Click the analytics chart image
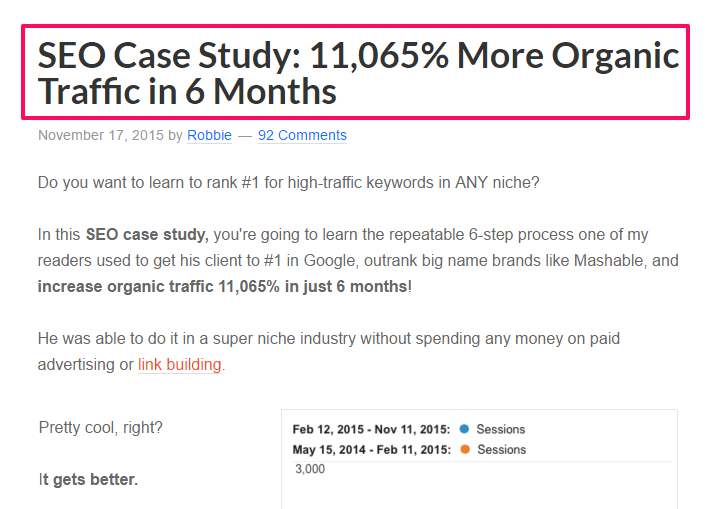Image resolution: width=725 pixels, height=509 pixels. (x=479, y=459)
